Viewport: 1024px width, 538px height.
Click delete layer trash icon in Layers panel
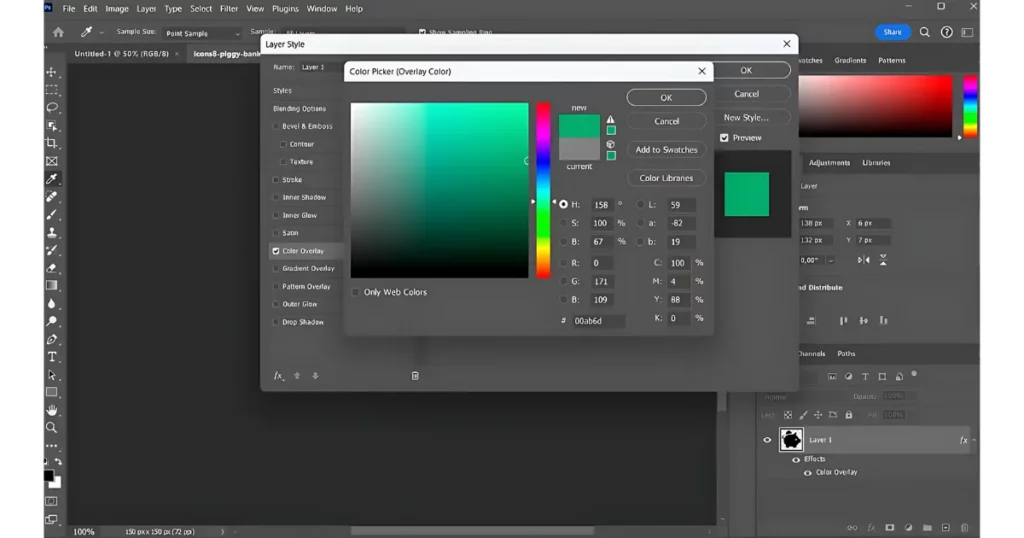pyautogui.click(x=965, y=528)
